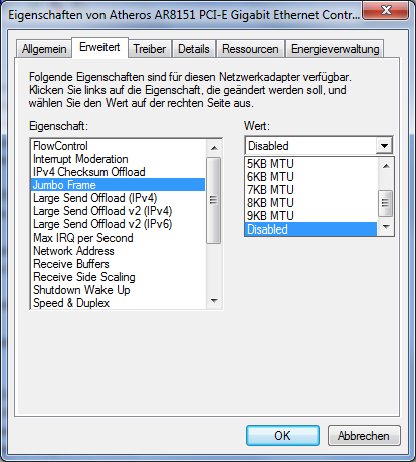Select Network Address property
Viewport: 416px width, 462px height.
click(118, 251)
